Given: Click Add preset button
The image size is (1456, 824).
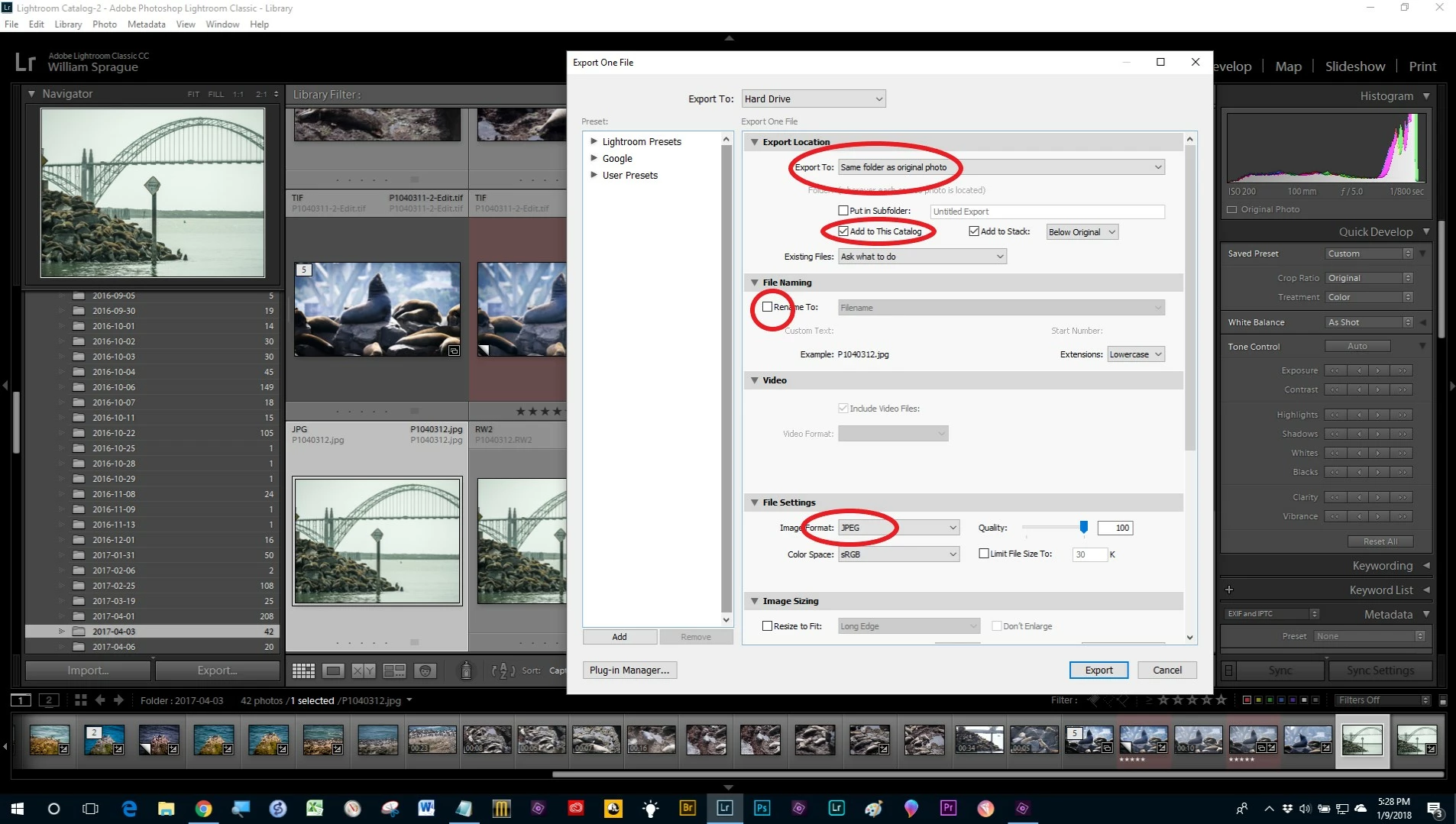Looking at the screenshot, I should coord(620,637).
